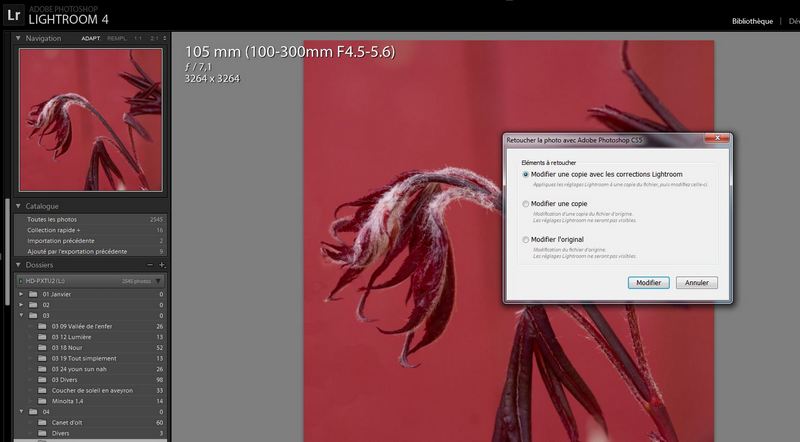Screen dimensions: 800x442
Task: Click the HD-PXTU2 volume status icon
Action: point(22,281)
